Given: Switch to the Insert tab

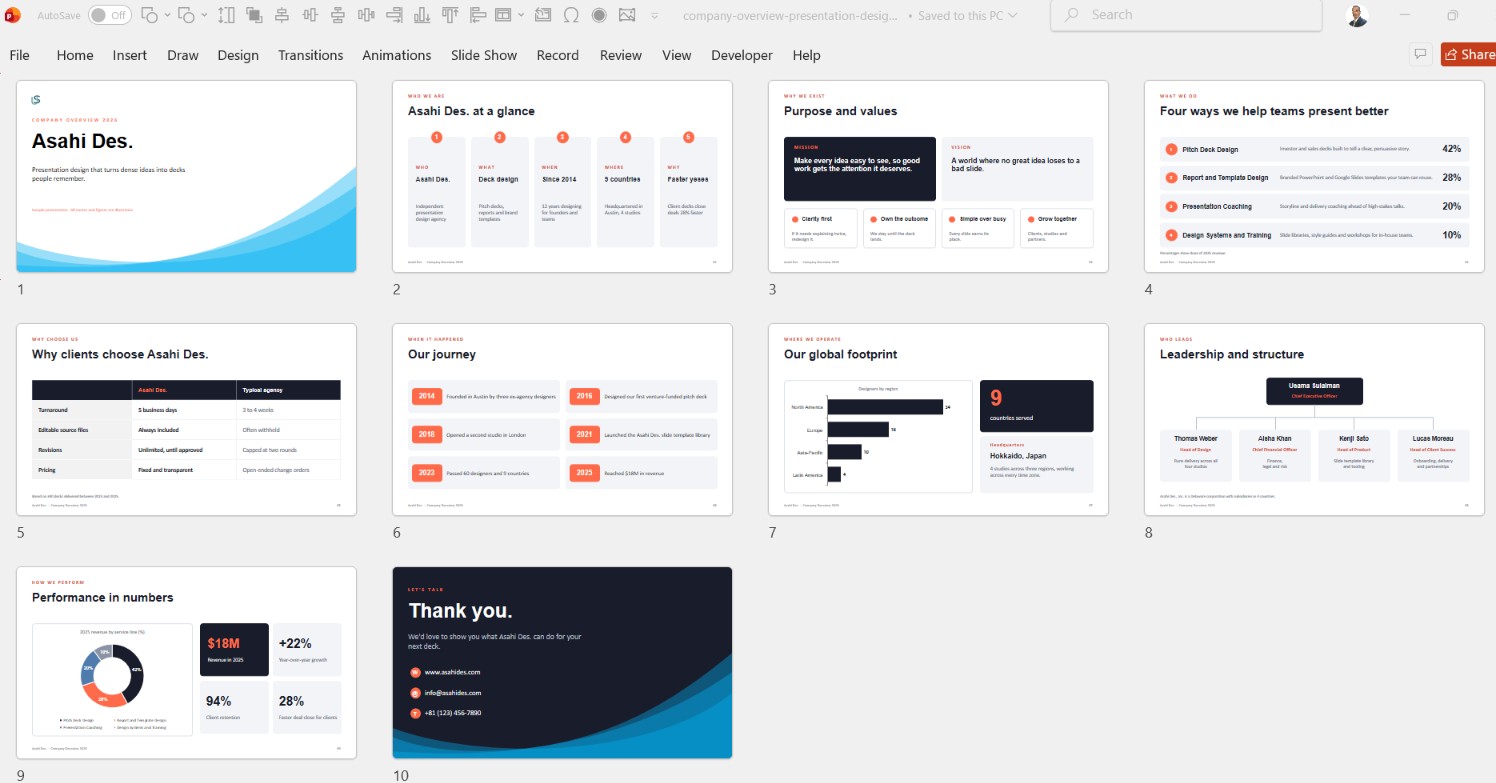Looking at the screenshot, I should point(130,55).
